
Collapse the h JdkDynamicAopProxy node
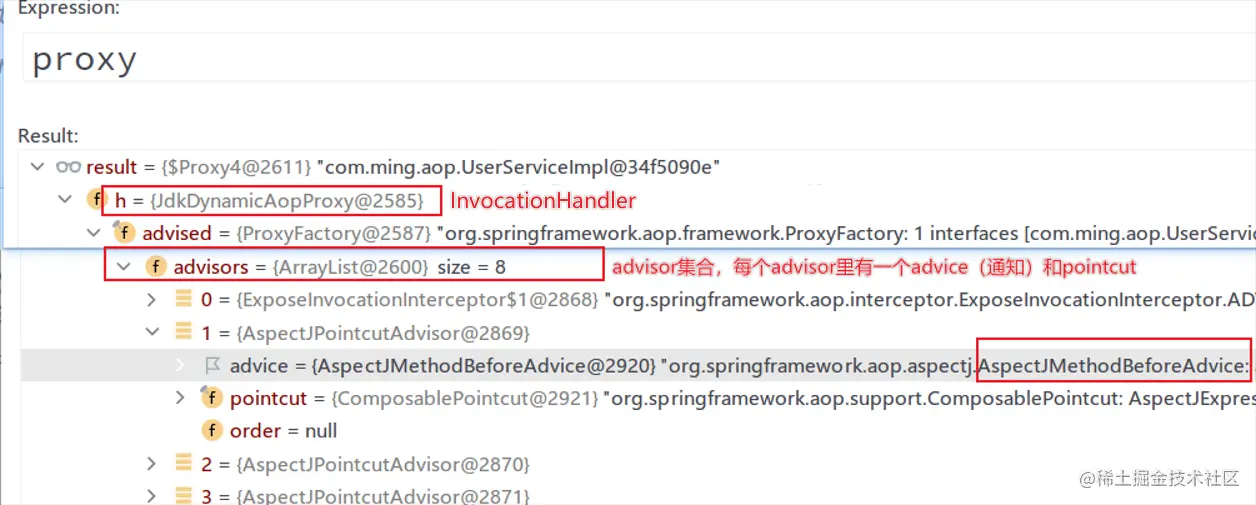pyautogui.click(x=66, y=200)
